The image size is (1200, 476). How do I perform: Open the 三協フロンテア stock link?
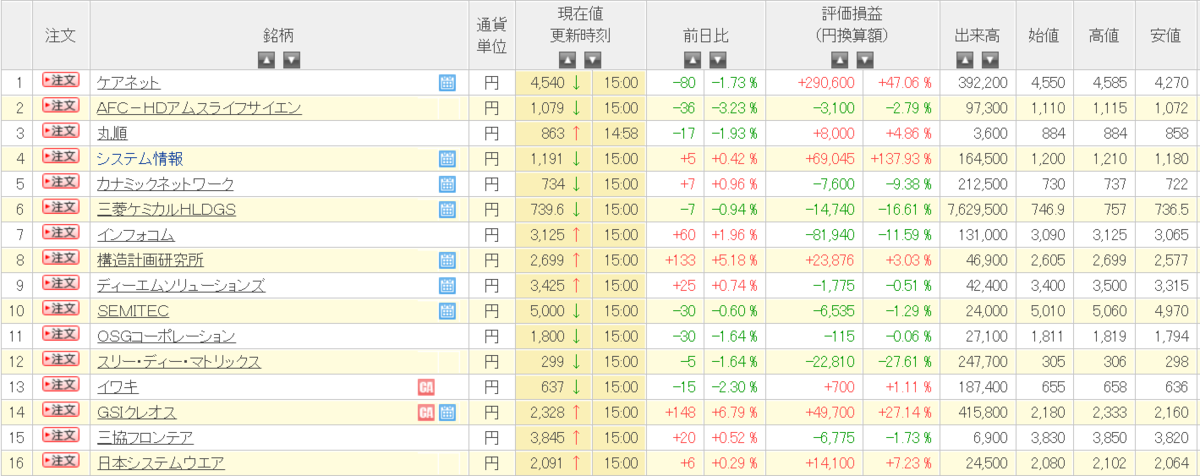(x=145, y=438)
